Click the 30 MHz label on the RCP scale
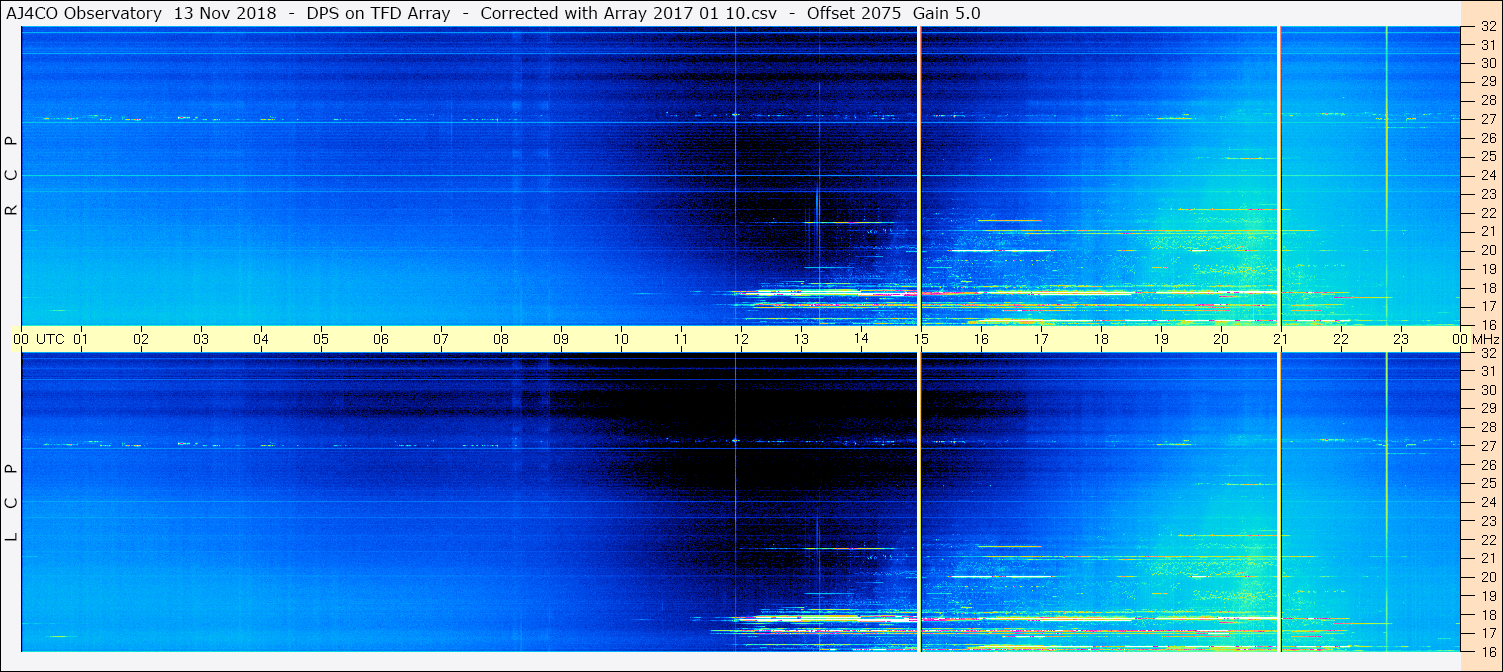 (1488, 63)
